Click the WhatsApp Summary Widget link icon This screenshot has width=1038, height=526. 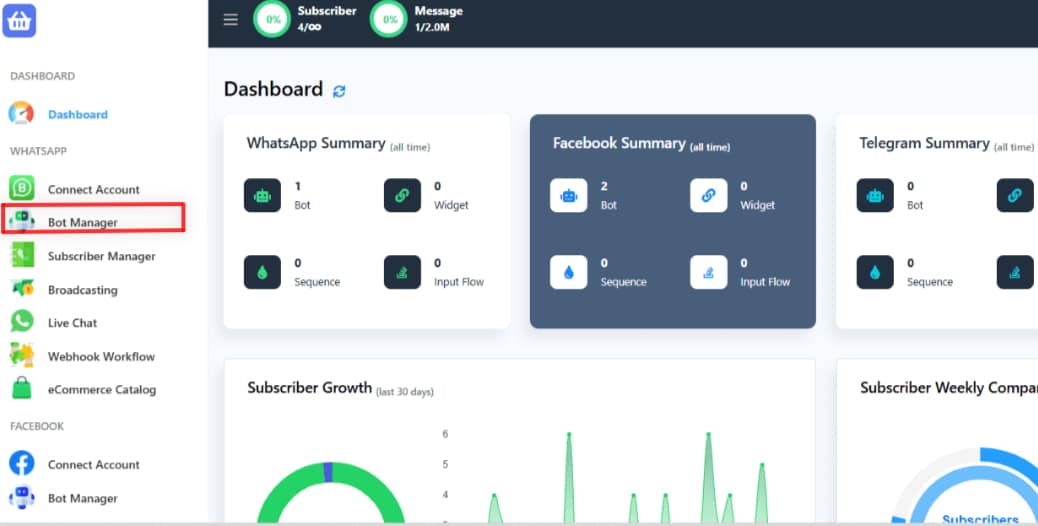point(402,196)
